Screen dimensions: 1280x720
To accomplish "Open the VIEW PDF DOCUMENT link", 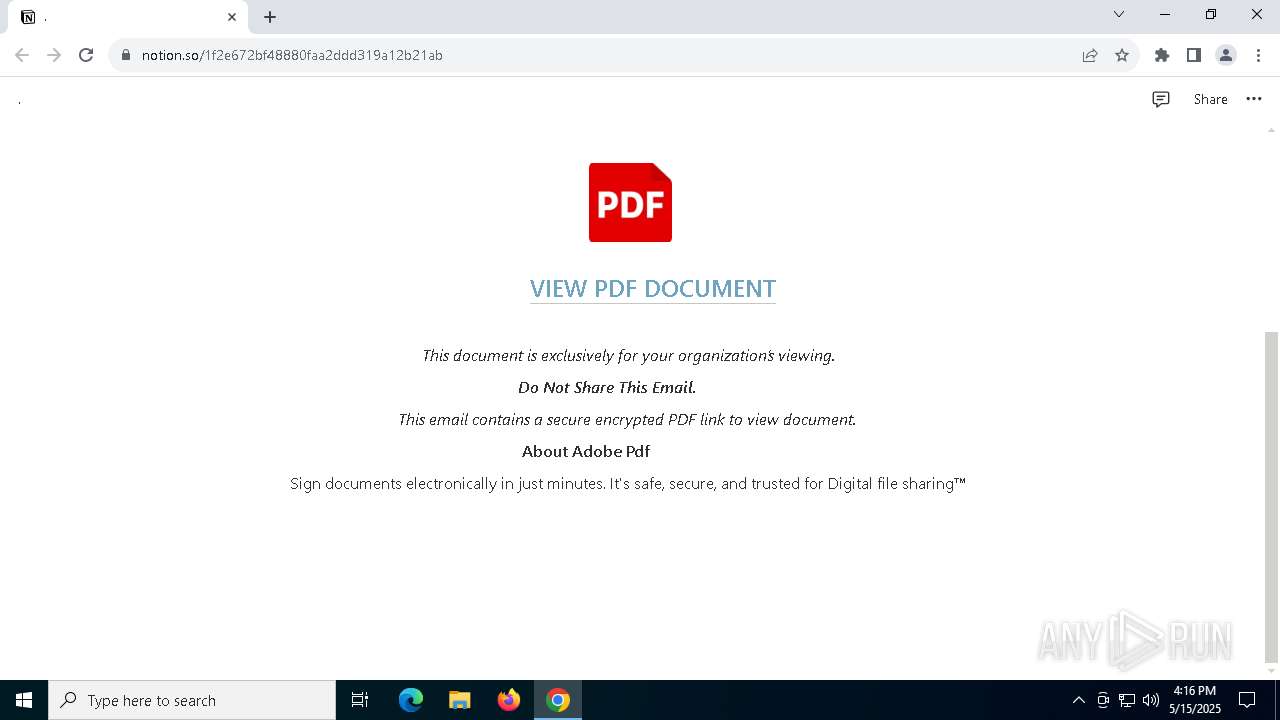I will pyautogui.click(x=653, y=289).
